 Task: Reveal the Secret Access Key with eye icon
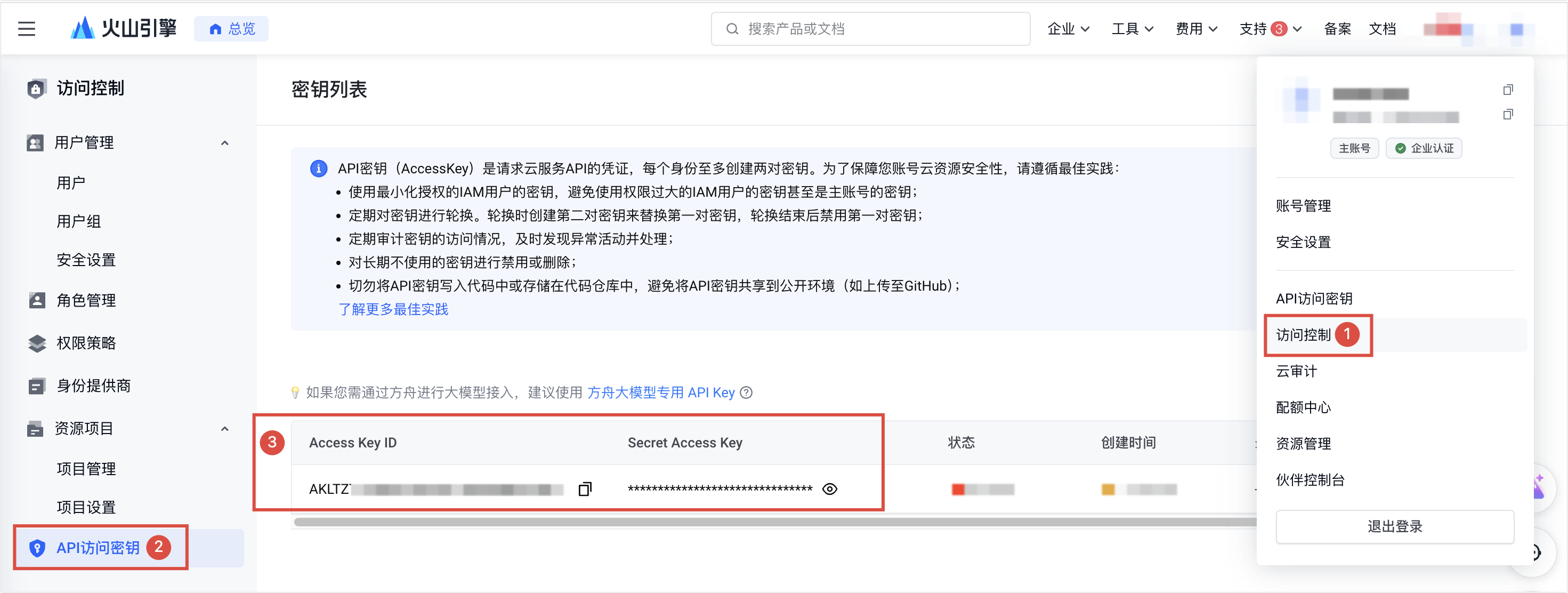(829, 489)
